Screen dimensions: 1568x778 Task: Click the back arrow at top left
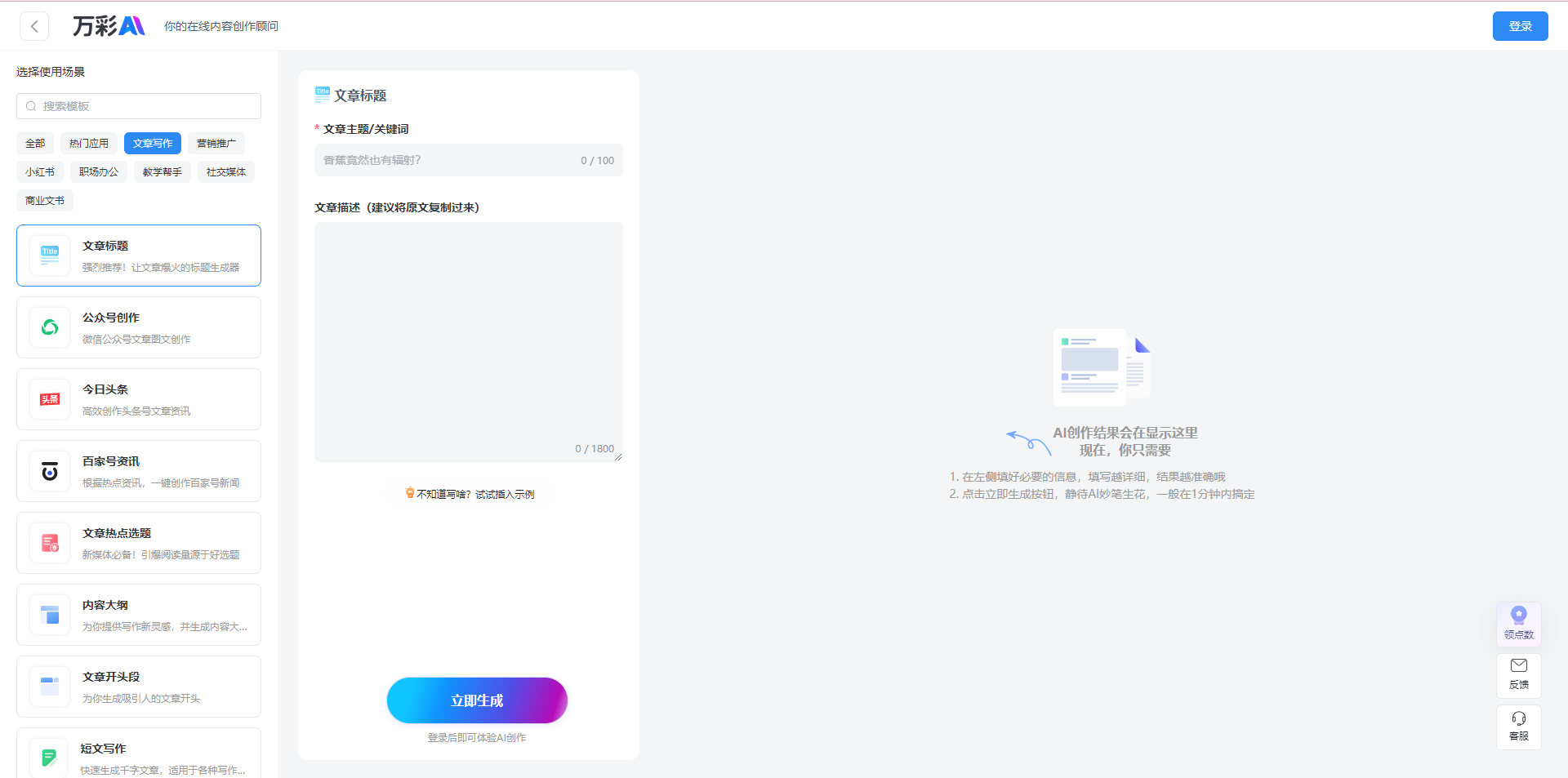pos(34,26)
